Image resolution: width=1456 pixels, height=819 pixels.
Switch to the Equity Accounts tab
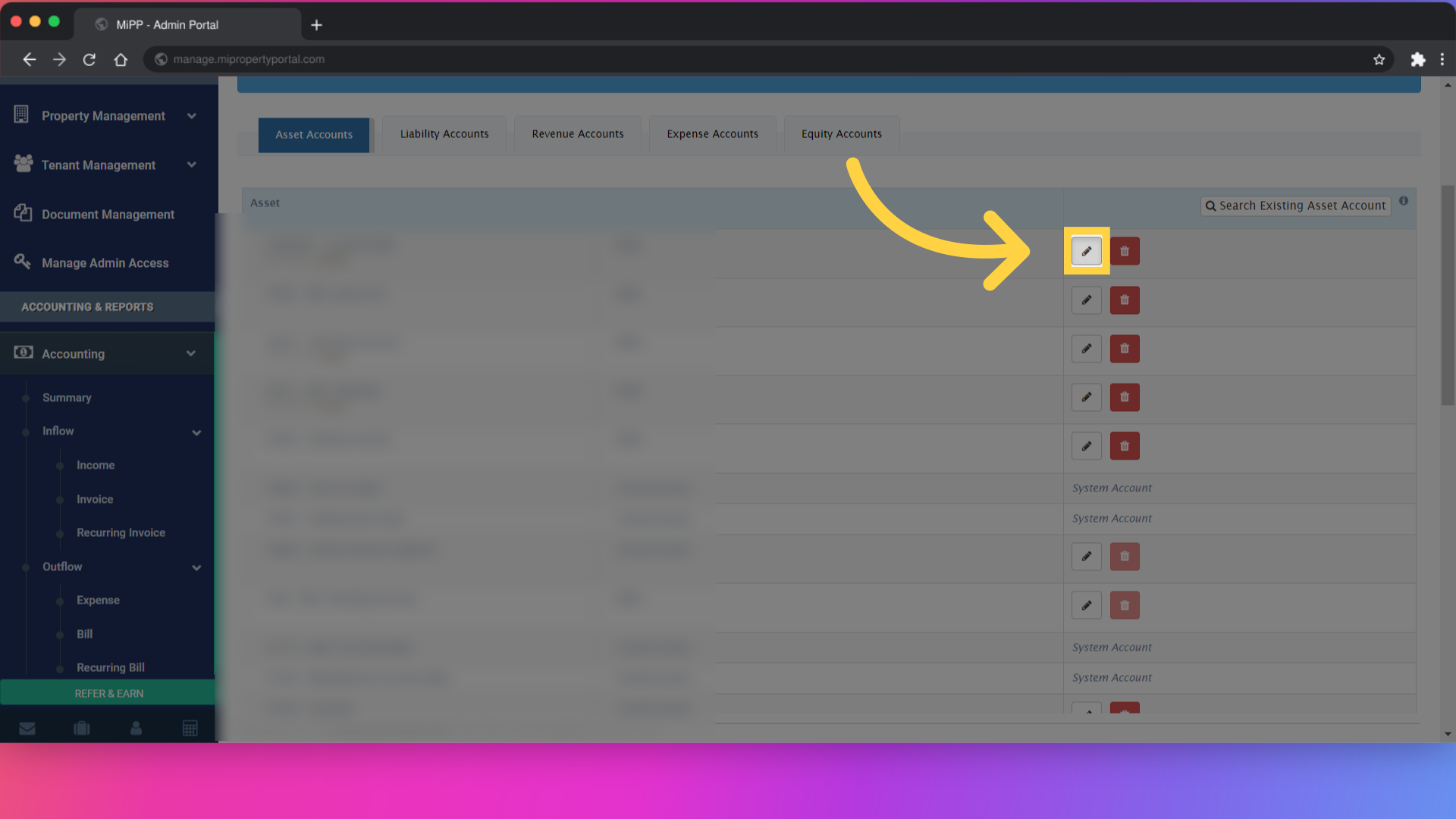pyautogui.click(x=842, y=134)
